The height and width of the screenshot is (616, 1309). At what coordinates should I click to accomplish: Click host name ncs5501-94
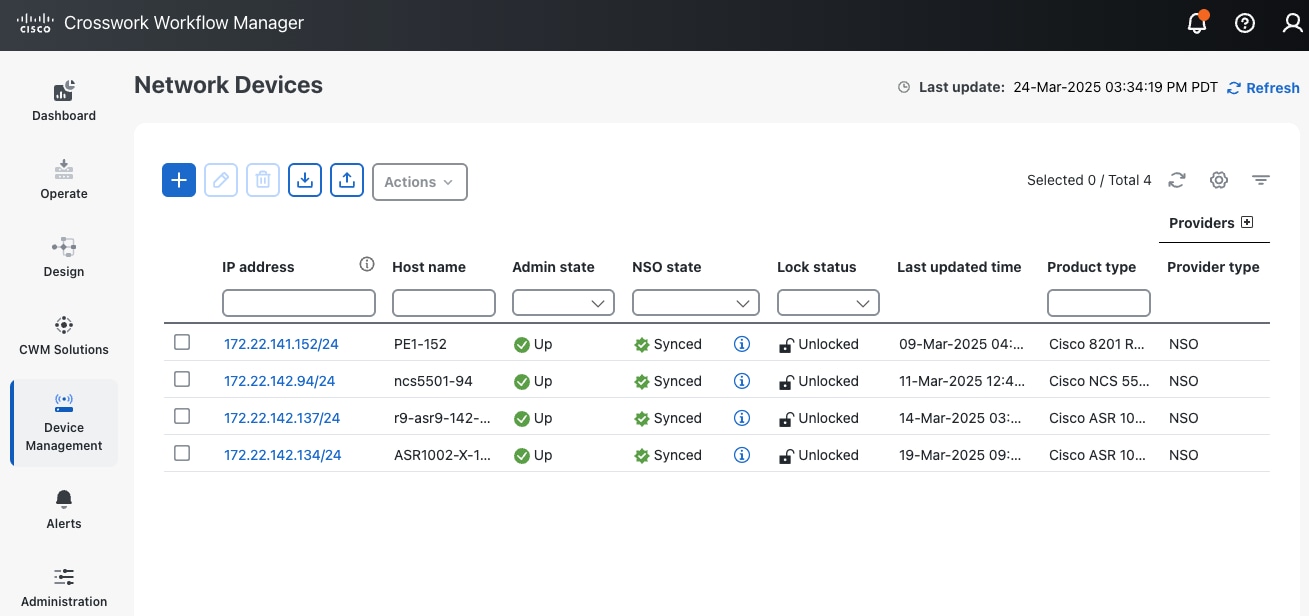point(433,381)
